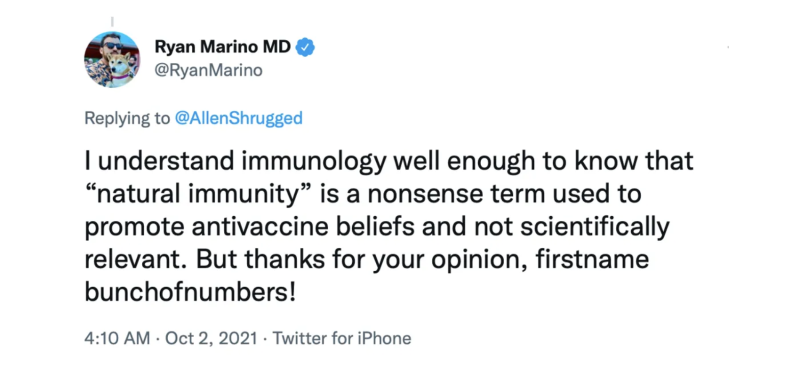This screenshot has width=800, height=383.
Task: Click the thread connector line above the avatar
Action: pos(112,22)
